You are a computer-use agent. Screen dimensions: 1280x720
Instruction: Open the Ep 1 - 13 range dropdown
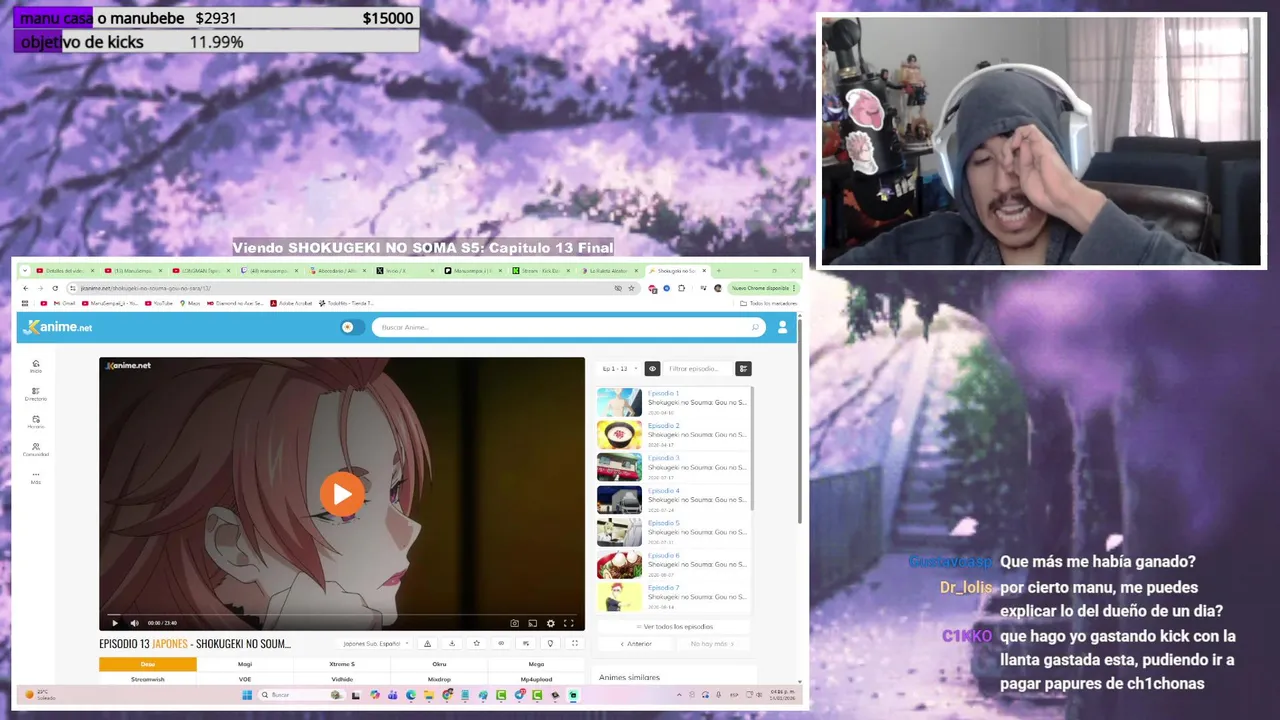click(619, 369)
